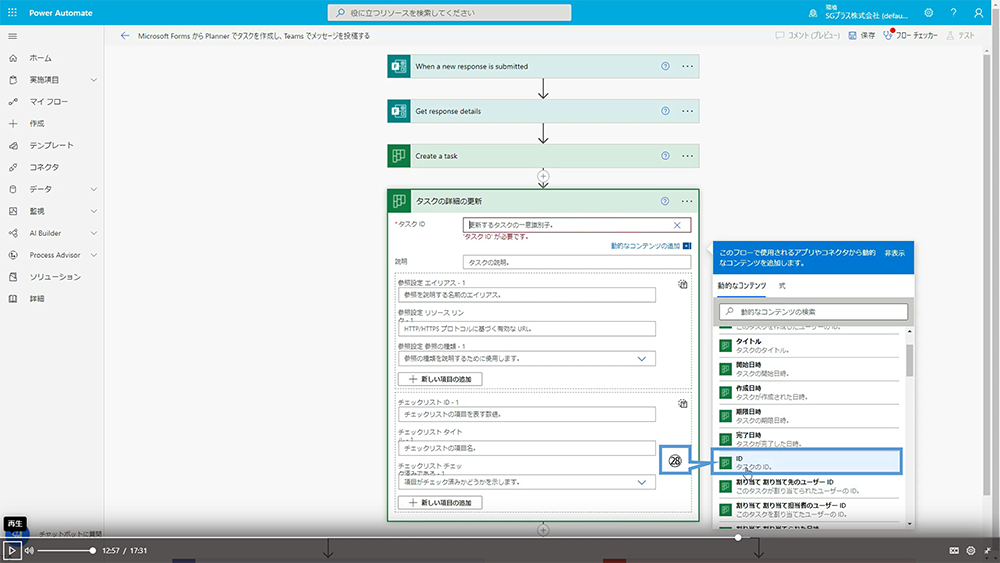Open more options for 'Get response details'
The width and height of the screenshot is (1000, 563).
[687, 111]
